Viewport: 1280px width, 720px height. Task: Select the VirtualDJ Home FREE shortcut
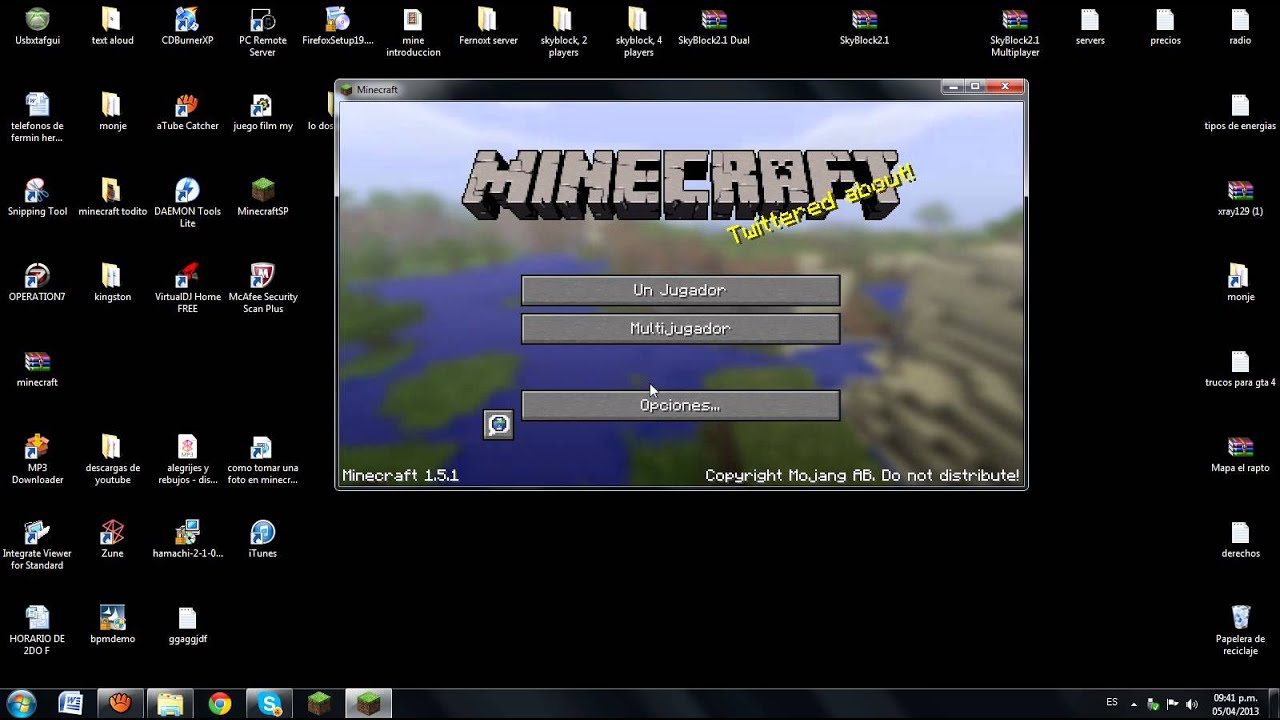[187, 289]
